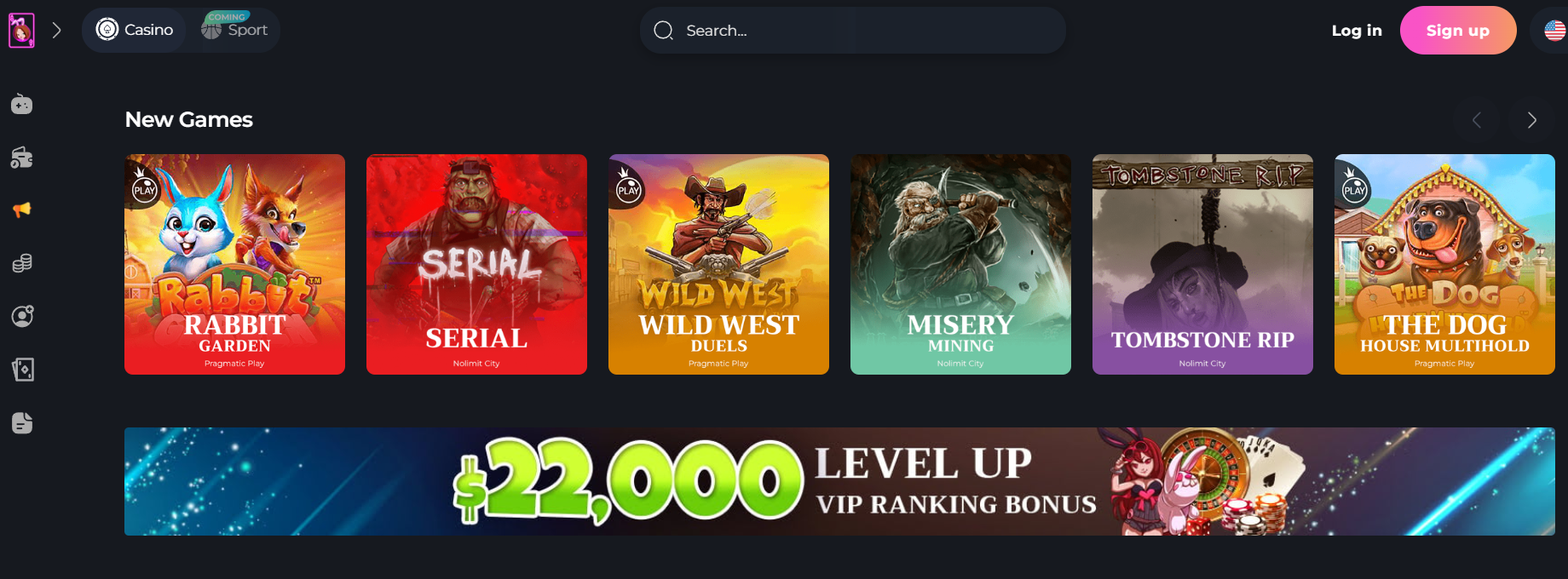Viewport: 1568px width, 579px height.
Task: Show previous New Games with left arrow
Action: (1477, 120)
